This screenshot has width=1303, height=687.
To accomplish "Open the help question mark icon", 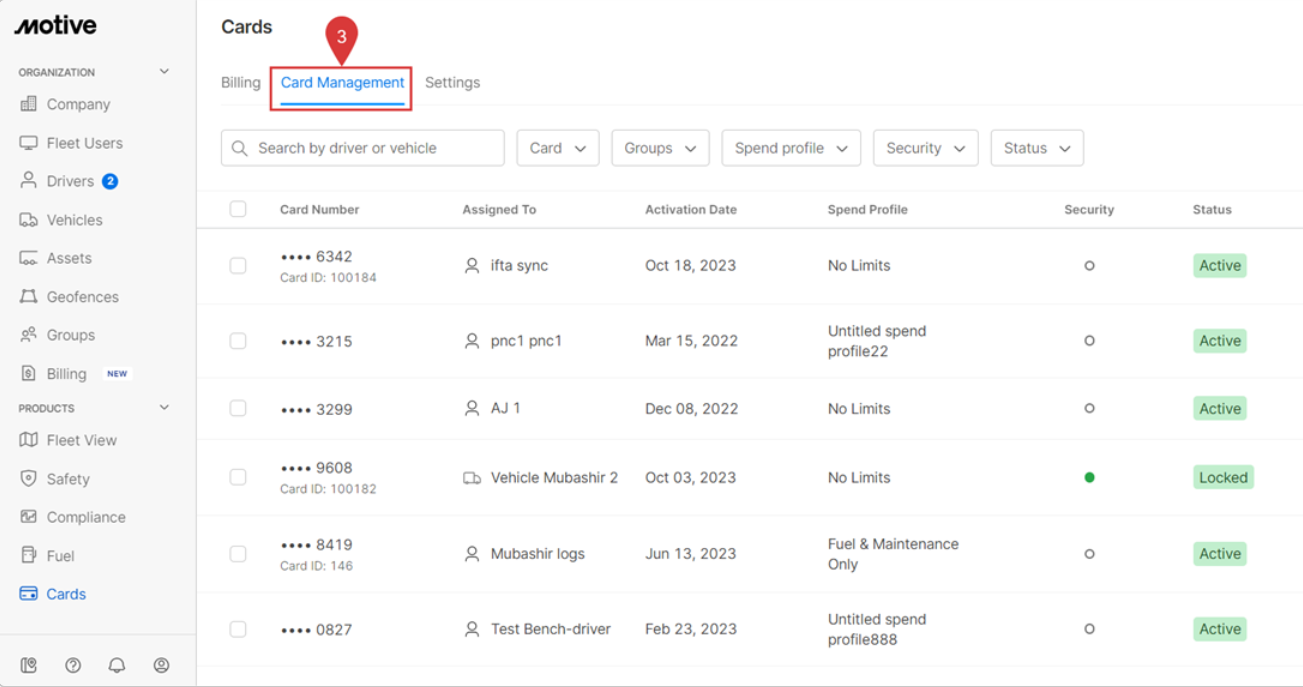I will (x=73, y=665).
